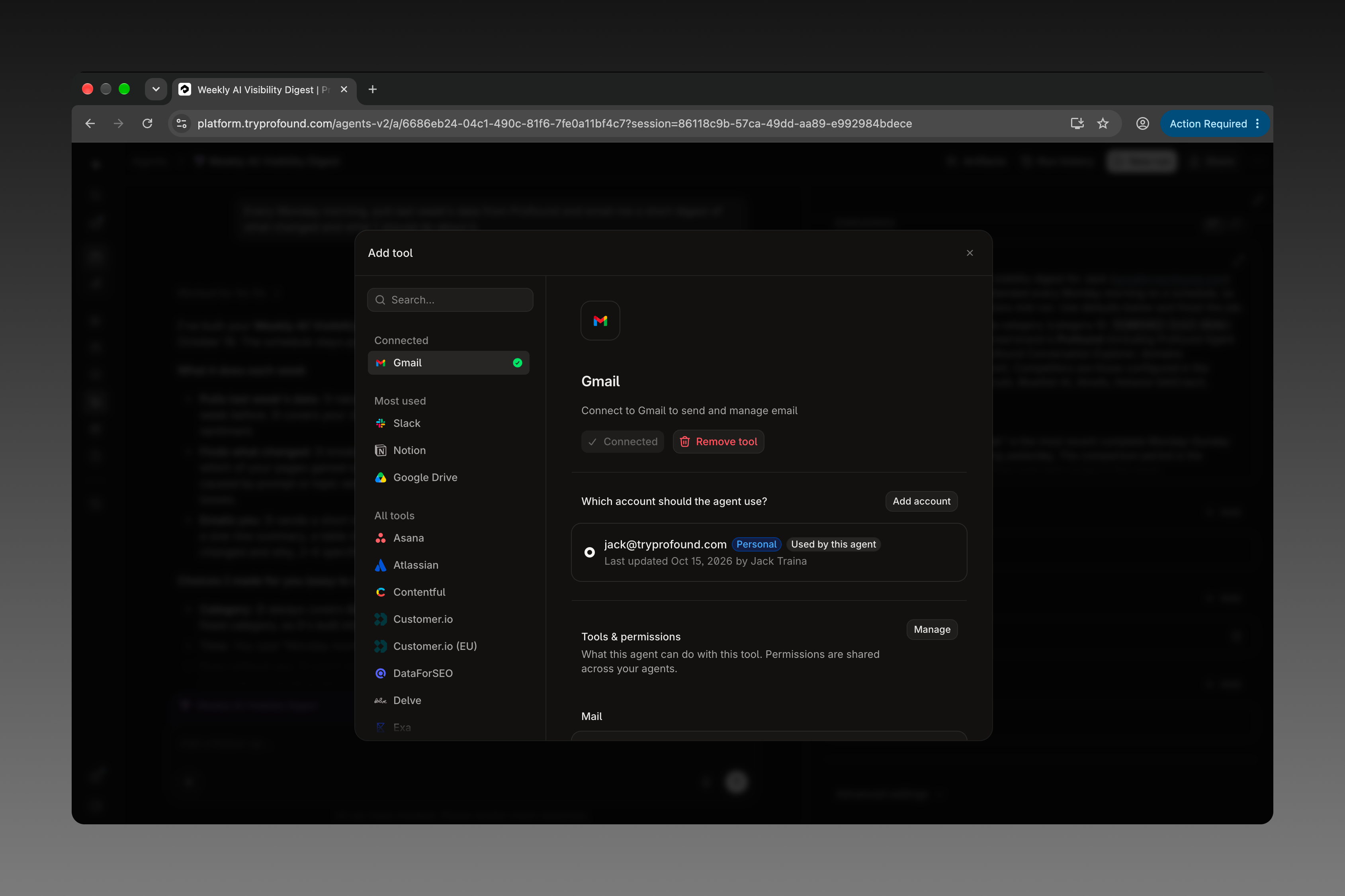Click the DataForSEO logo icon

pyautogui.click(x=381, y=673)
